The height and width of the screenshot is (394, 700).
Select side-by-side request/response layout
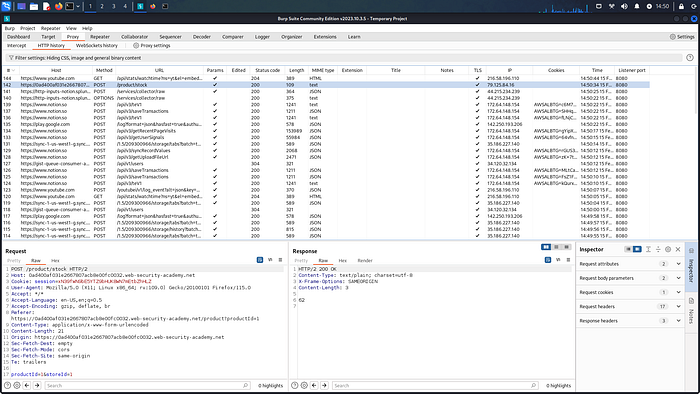pos(546,247)
